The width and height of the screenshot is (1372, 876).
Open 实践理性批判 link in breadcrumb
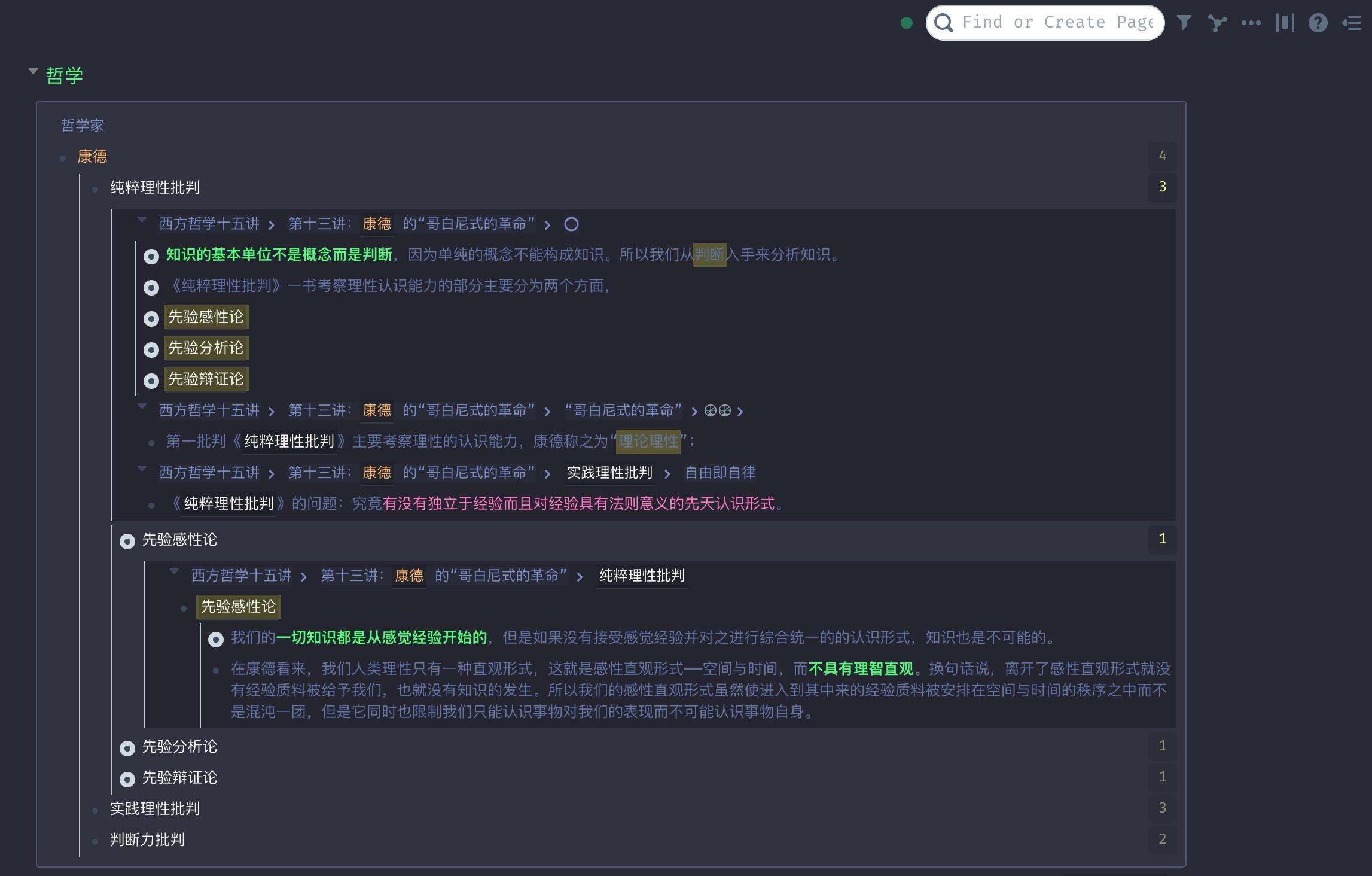tap(609, 473)
